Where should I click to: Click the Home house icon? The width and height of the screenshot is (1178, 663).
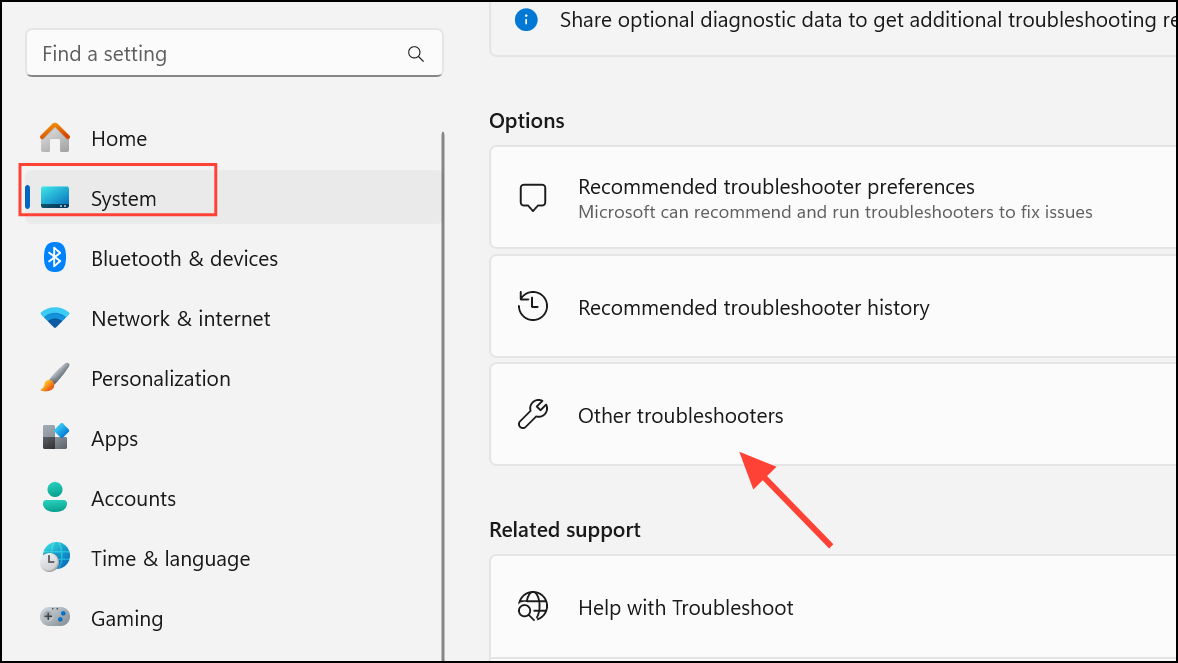click(x=55, y=138)
